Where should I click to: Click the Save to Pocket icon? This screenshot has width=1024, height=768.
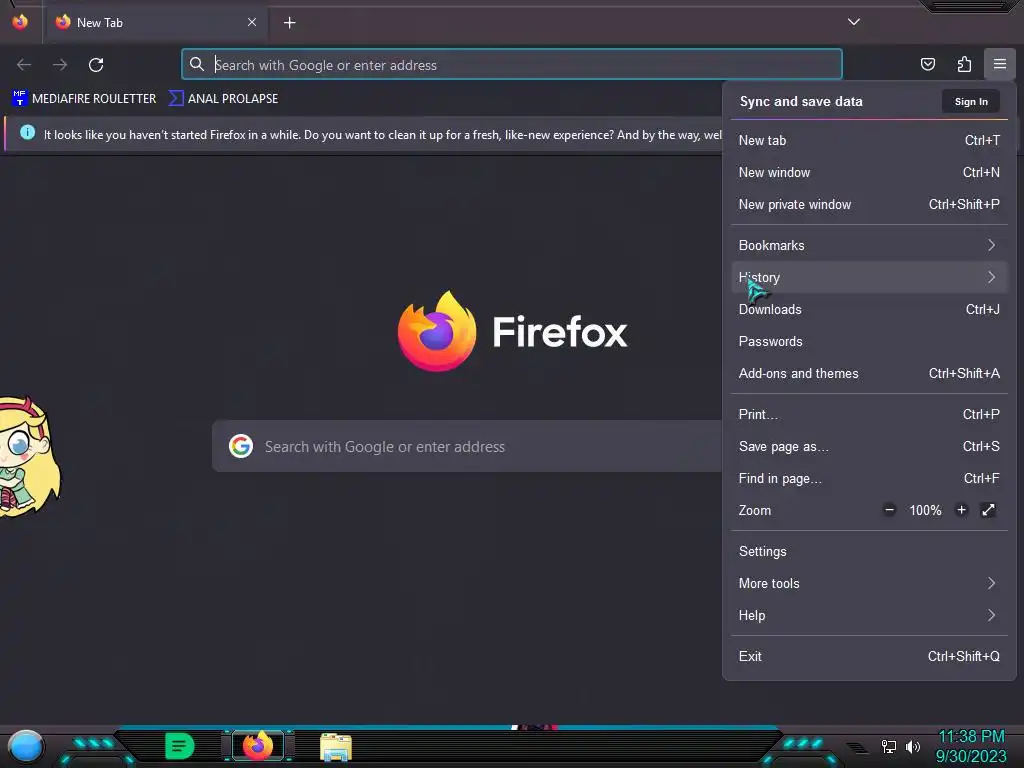[927, 64]
